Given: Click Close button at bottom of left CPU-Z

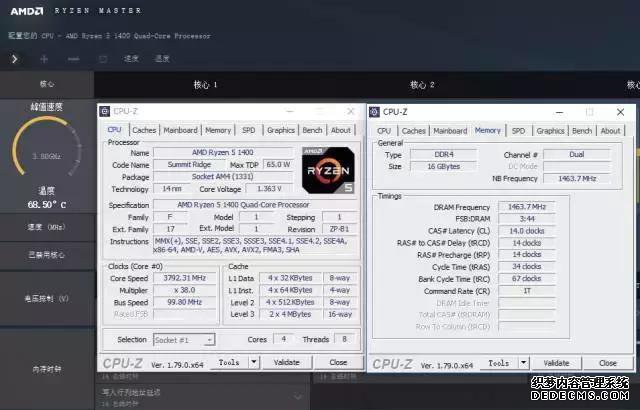Looking at the screenshot, I should 338,362.
